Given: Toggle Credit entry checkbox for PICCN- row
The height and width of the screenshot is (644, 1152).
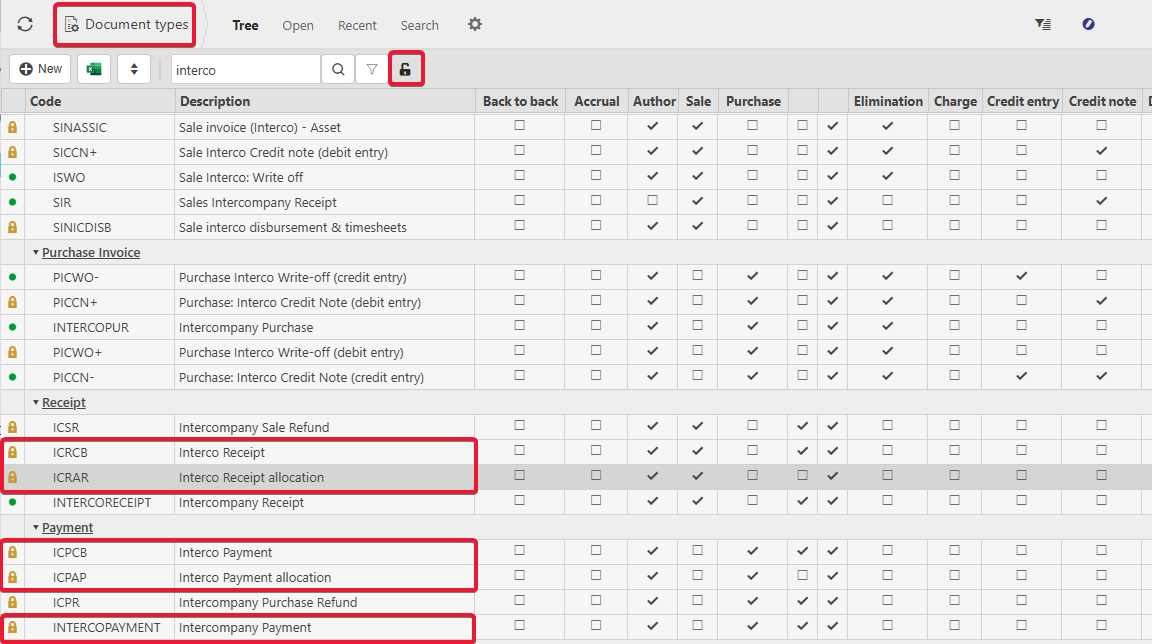Looking at the screenshot, I should 1021,376.
